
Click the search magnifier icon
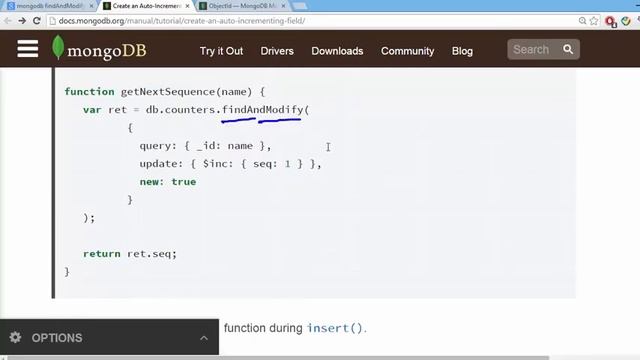568,49
